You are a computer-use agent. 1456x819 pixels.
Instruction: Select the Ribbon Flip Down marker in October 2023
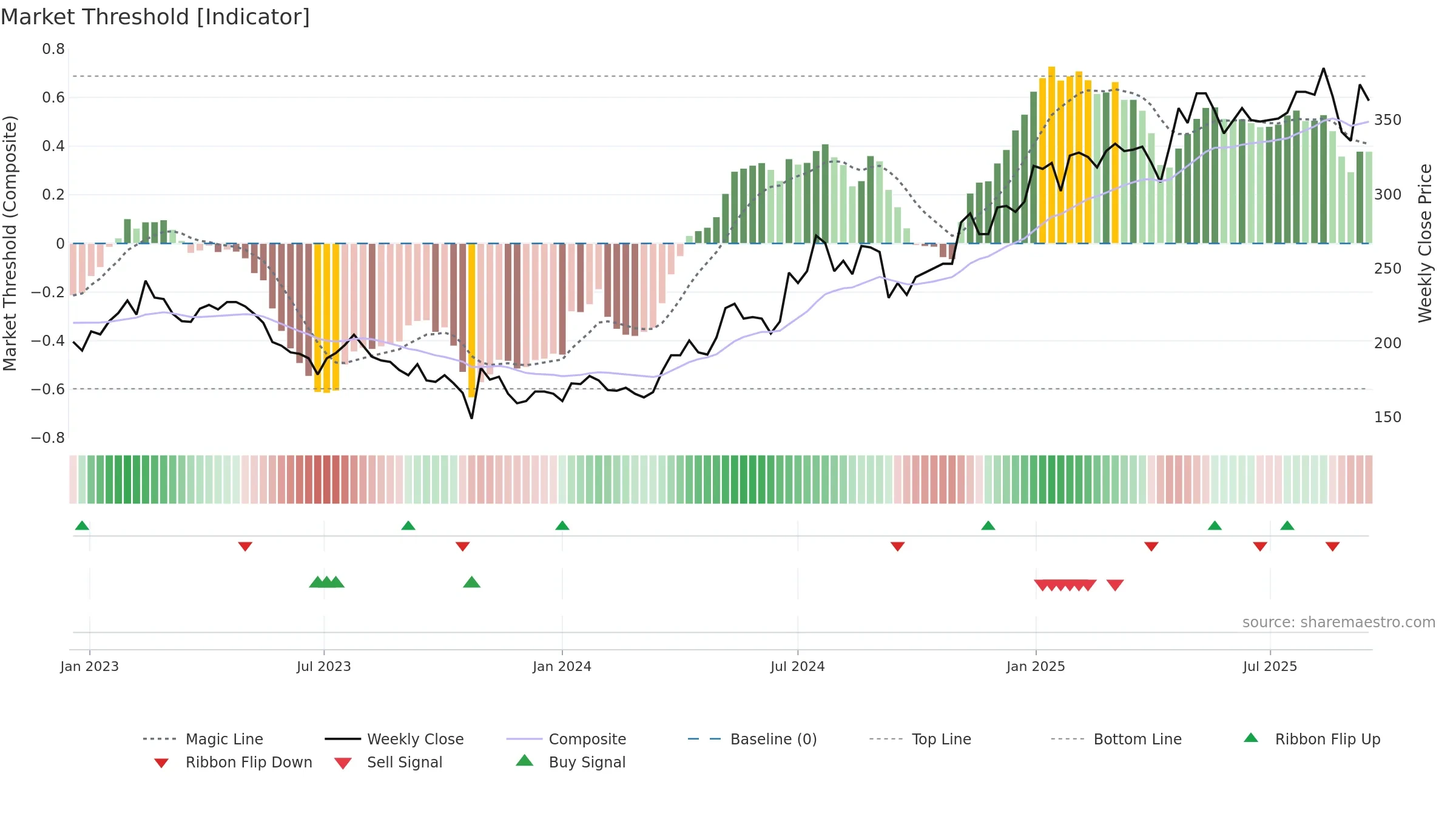[x=463, y=547]
